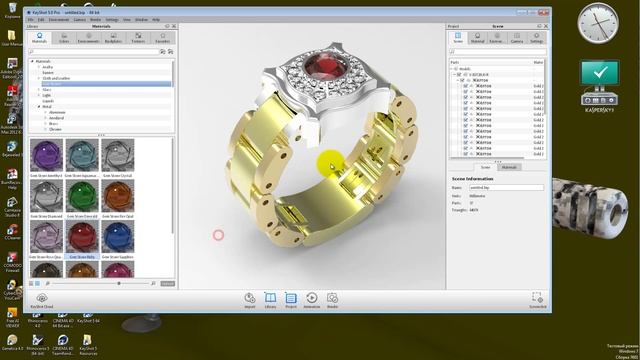Image resolution: width=640 pixels, height=360 pixels.
Task: Select Gem Stones category in material tree
Action: tap(106, 84)
